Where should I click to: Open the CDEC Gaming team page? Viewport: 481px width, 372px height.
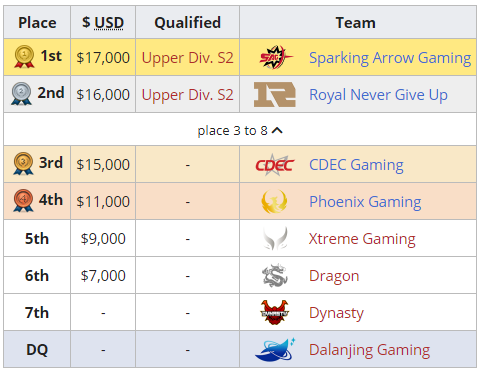tap(356, 165)
